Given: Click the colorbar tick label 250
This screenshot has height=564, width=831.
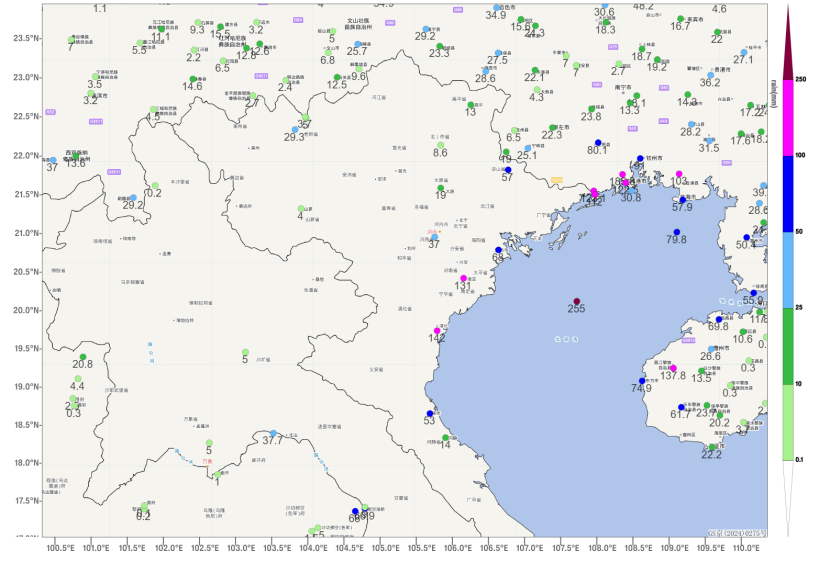Looking at the screenshot, I should tap(801, 80).
